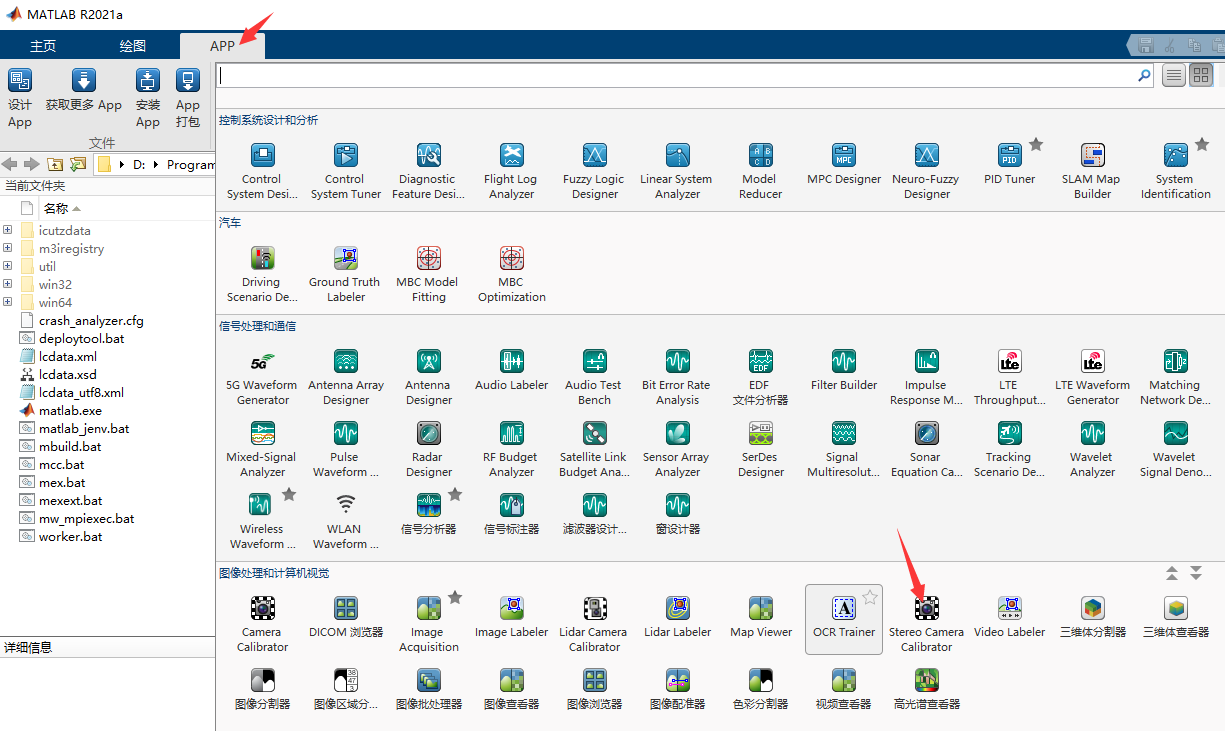
Task: Open the Stereo Camera Calibrator app
Action: 927,624
